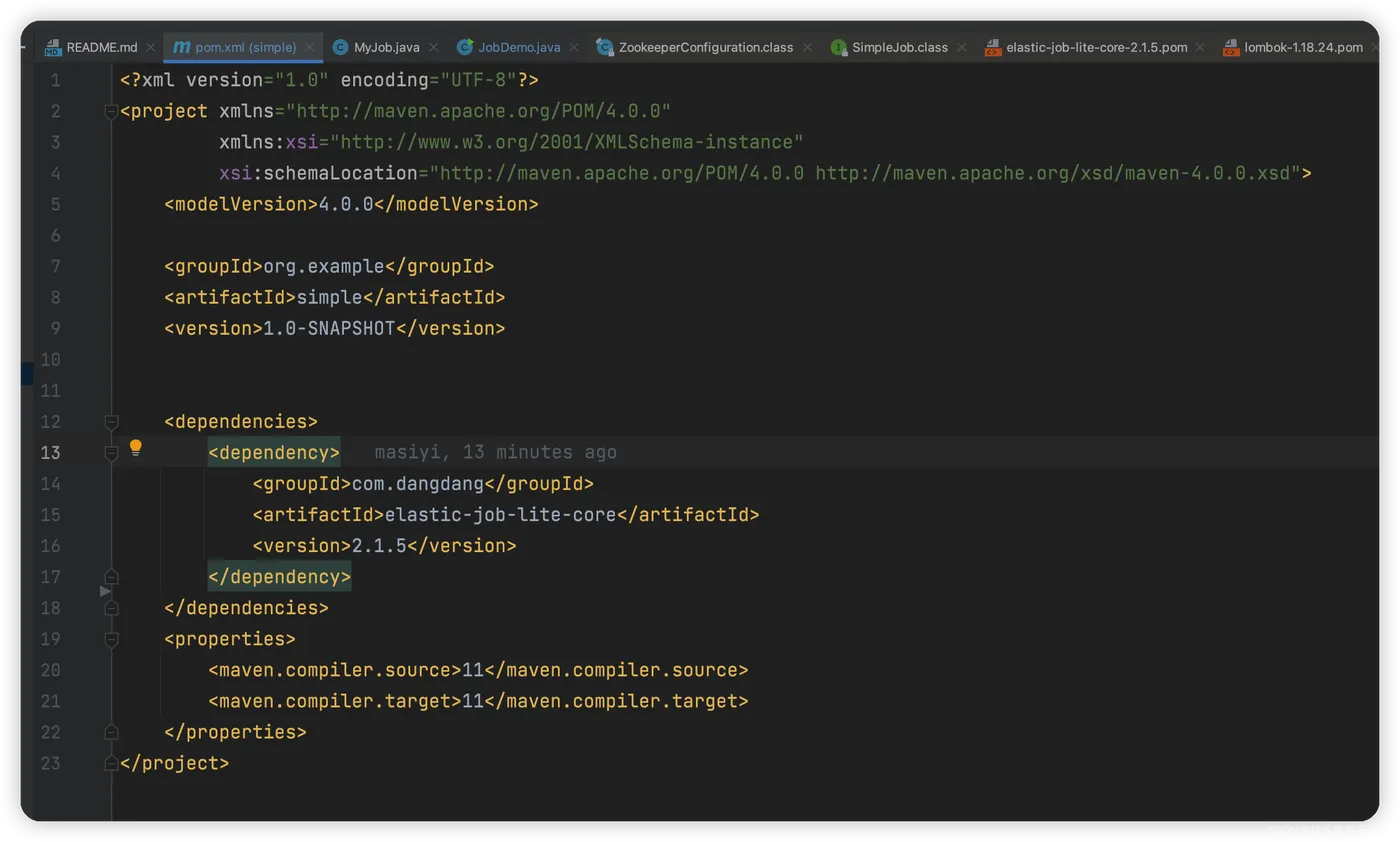
Task: Click the blue change marker beside line 11
Action: pos(27,374)
